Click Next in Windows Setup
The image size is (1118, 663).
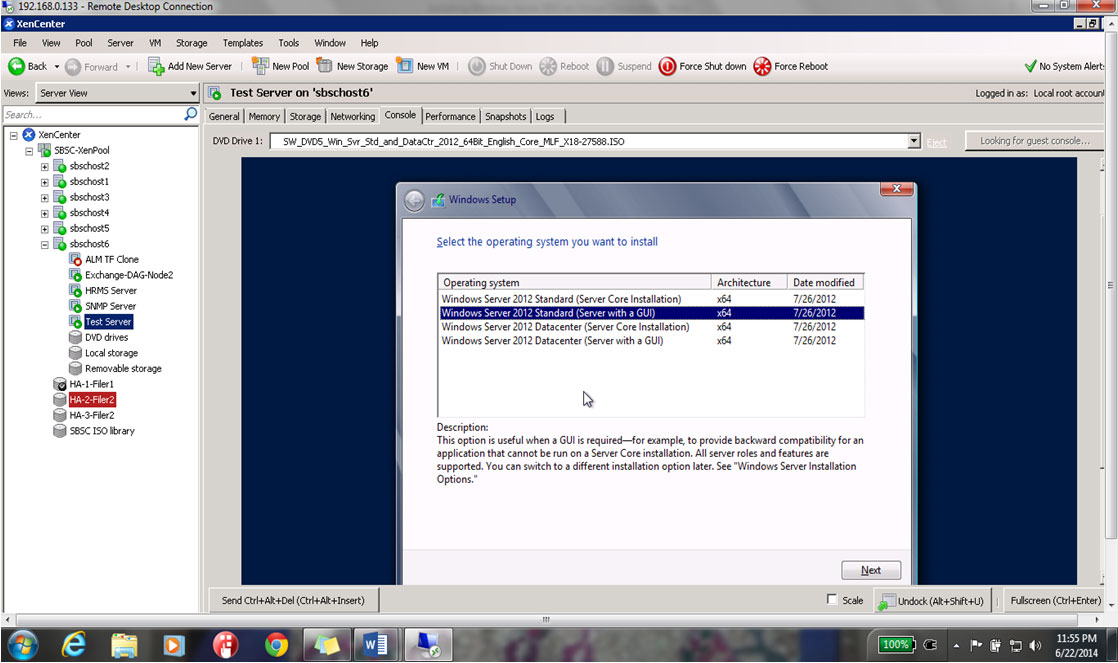[871, 570]
